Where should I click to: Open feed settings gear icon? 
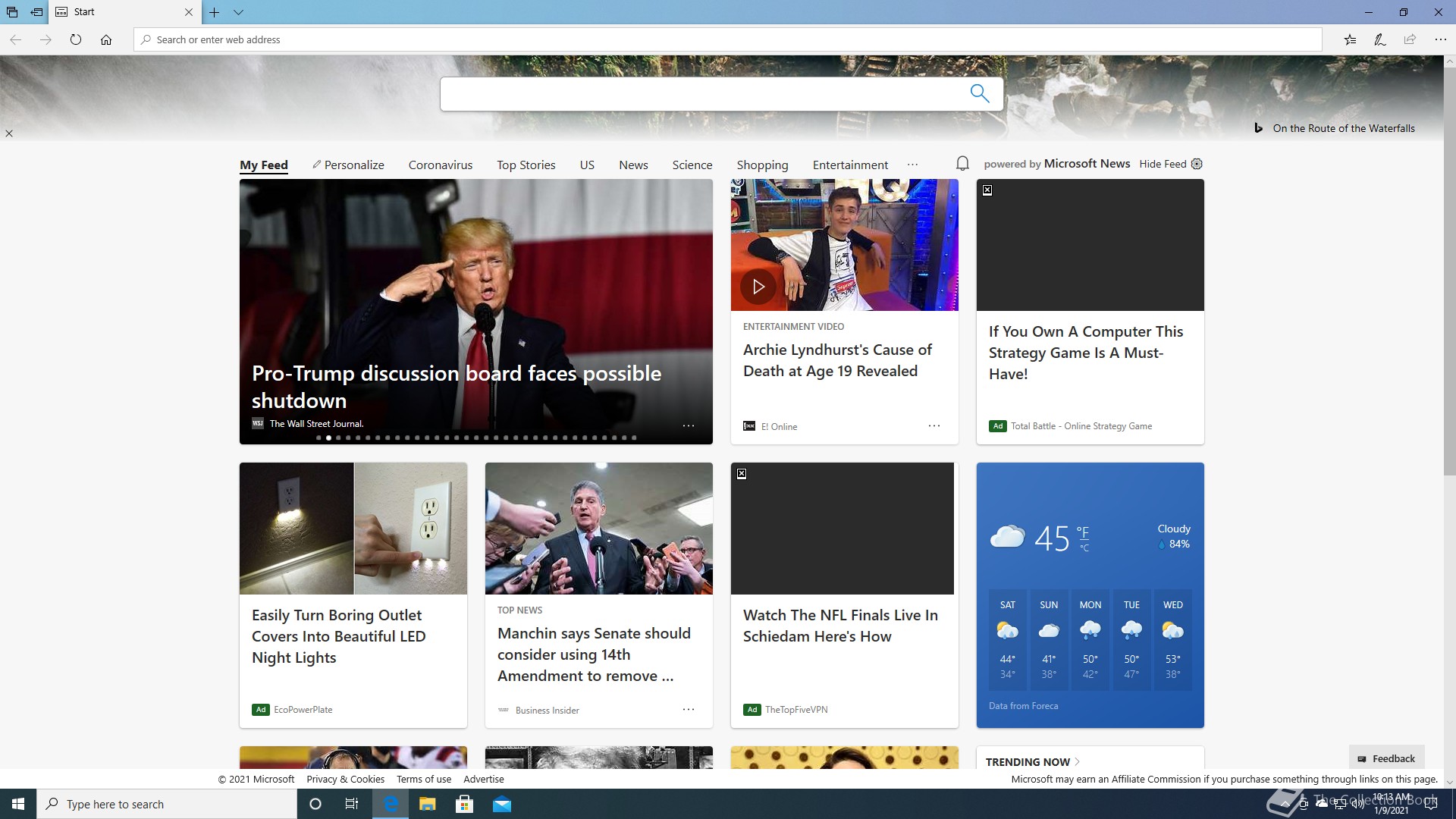pyautogui.click(x=1197, y=164)
